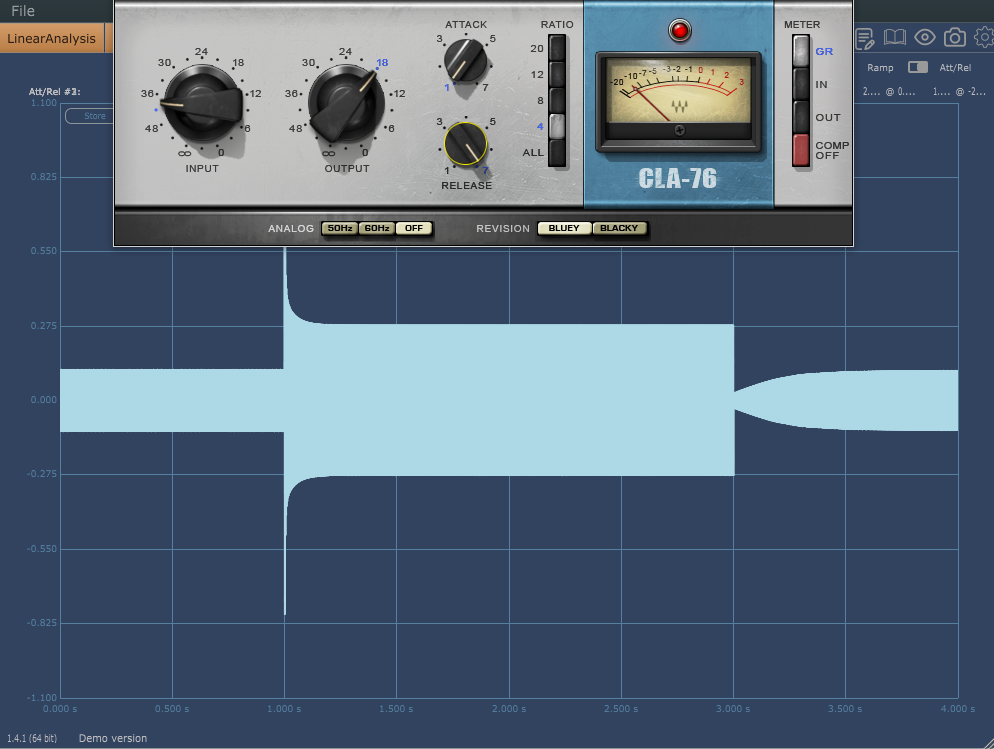The width and height of the screenshot is (994, 749).
Task: Click the ATTACK knob
Action: pos(465,60)
